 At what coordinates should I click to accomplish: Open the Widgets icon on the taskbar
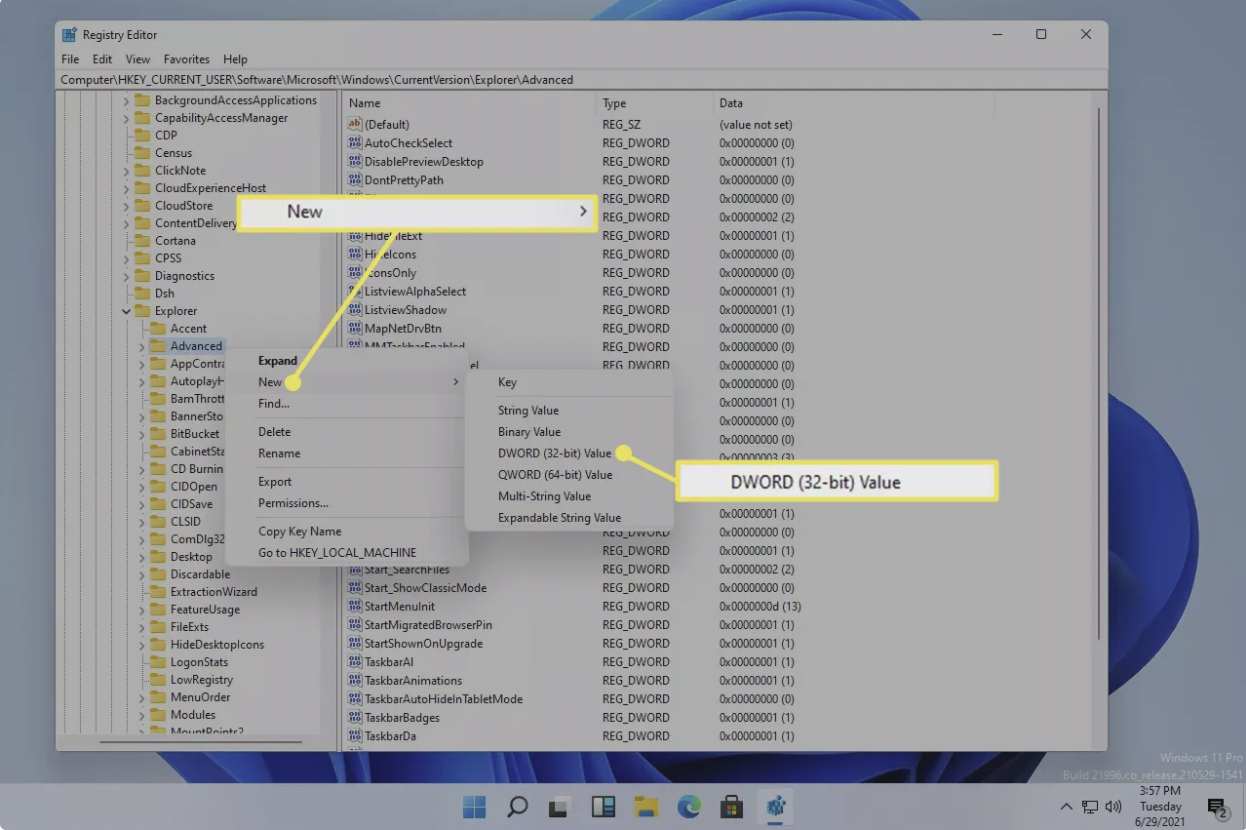click(x=603, y=806)
